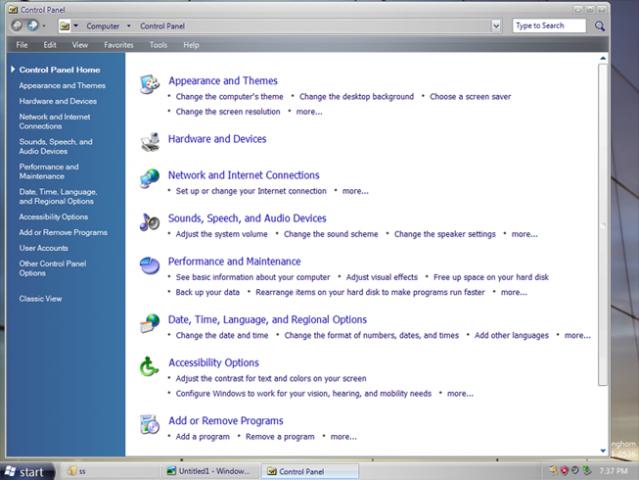Open User Accounts in sidebar
Viewport: 639px width, 480px height.
tap(44, 248)
